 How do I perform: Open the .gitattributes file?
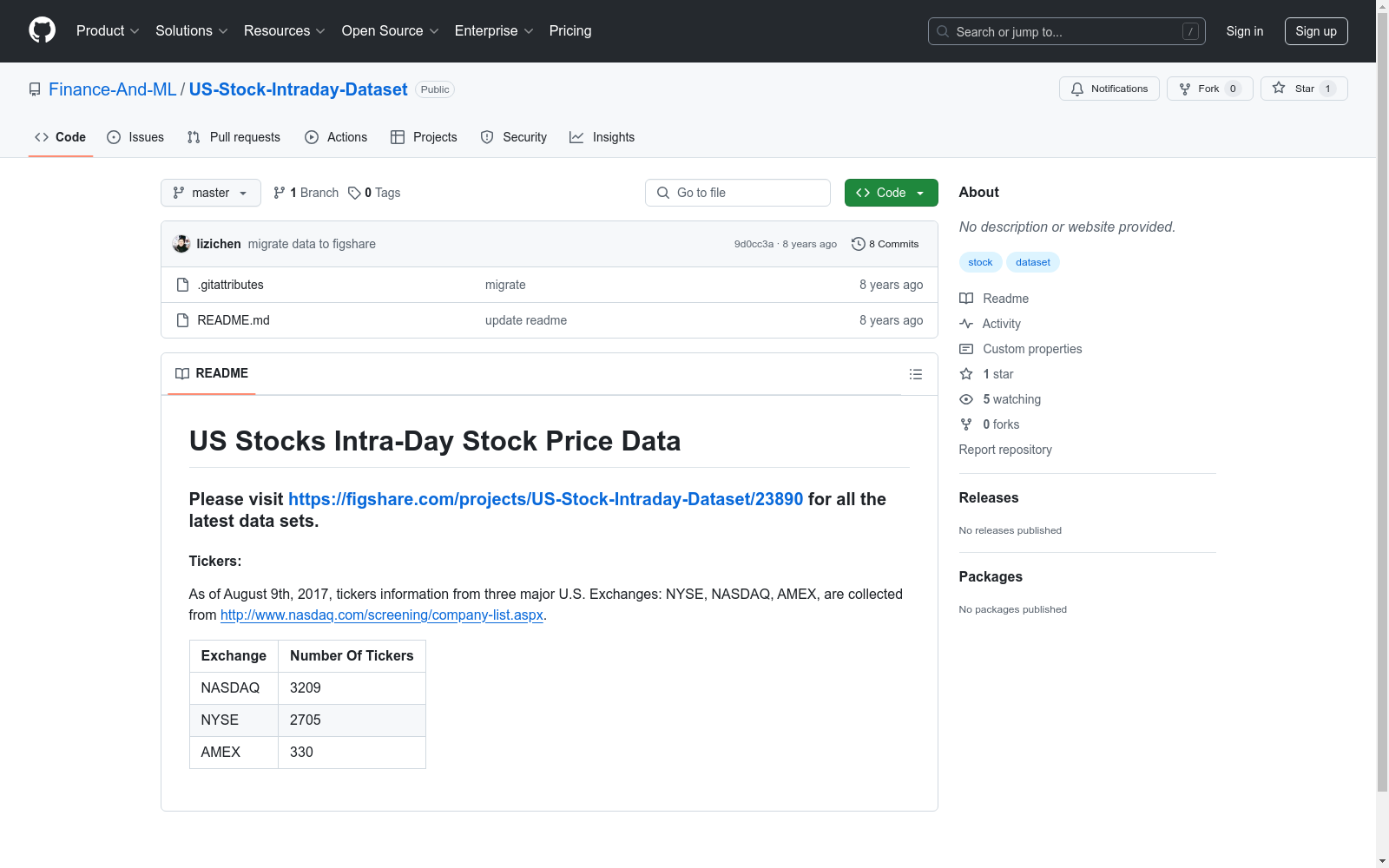230,285
